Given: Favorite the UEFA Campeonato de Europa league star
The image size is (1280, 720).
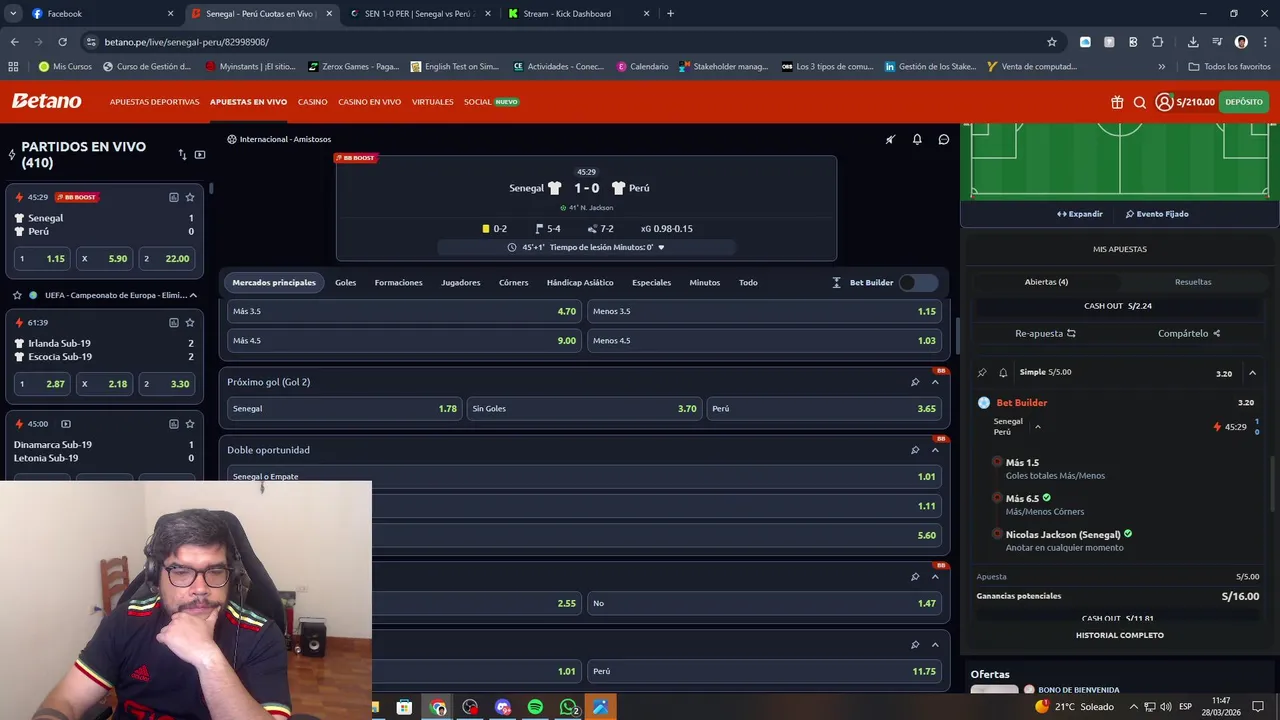Looking at the screenshot, I should click(x=17, y=295).
